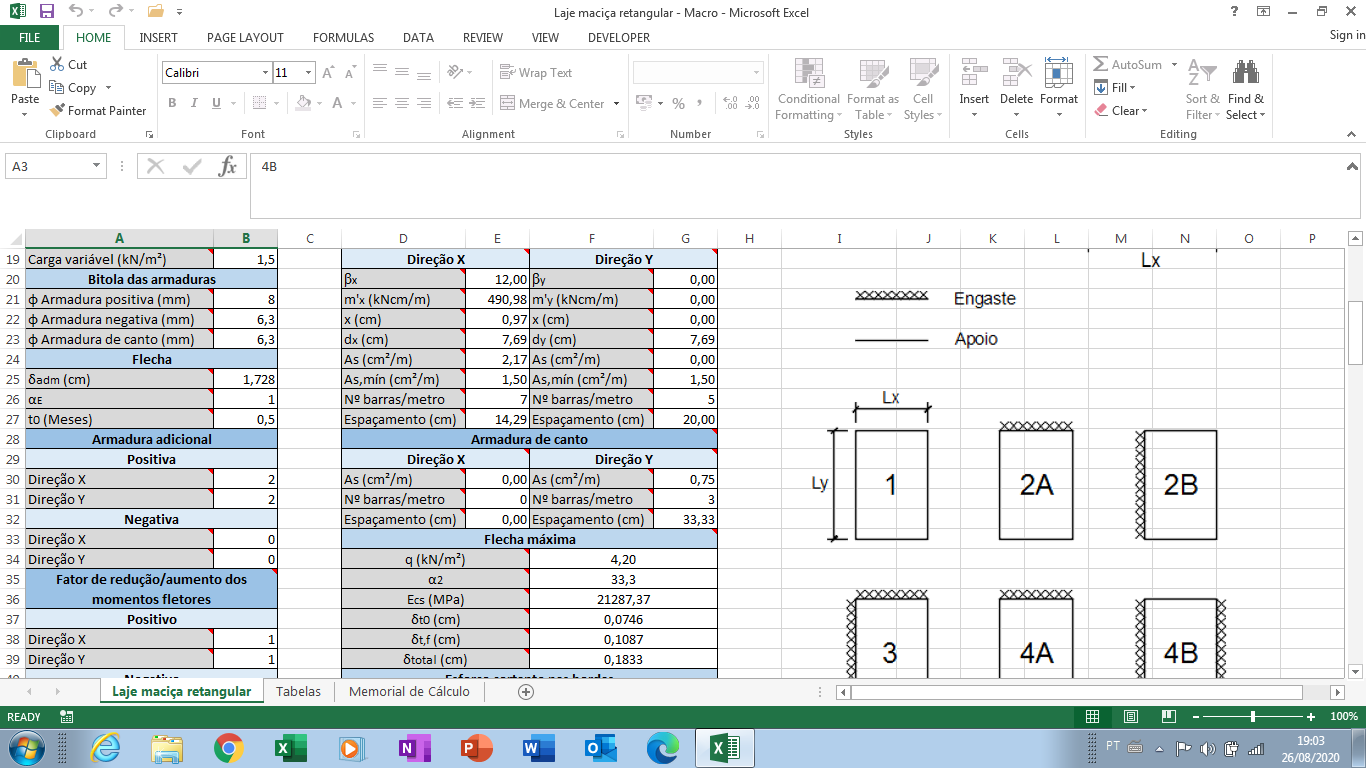The width and height of the screenshot is (1366, 768).
Task: Toggle Wrap Text for the cell
Action: (536, 73)
